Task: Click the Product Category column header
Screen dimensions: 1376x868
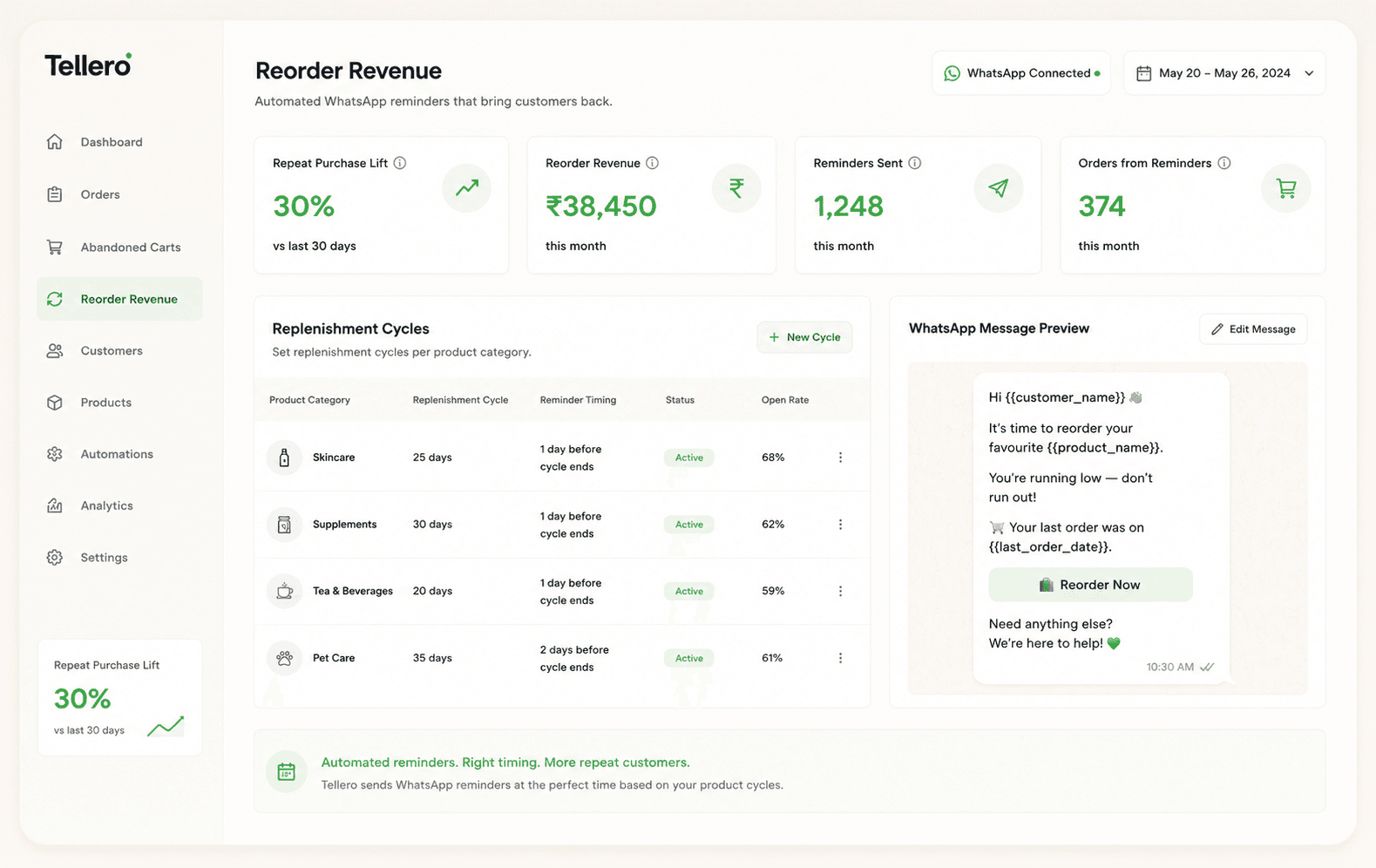Action: click(309, 400)
